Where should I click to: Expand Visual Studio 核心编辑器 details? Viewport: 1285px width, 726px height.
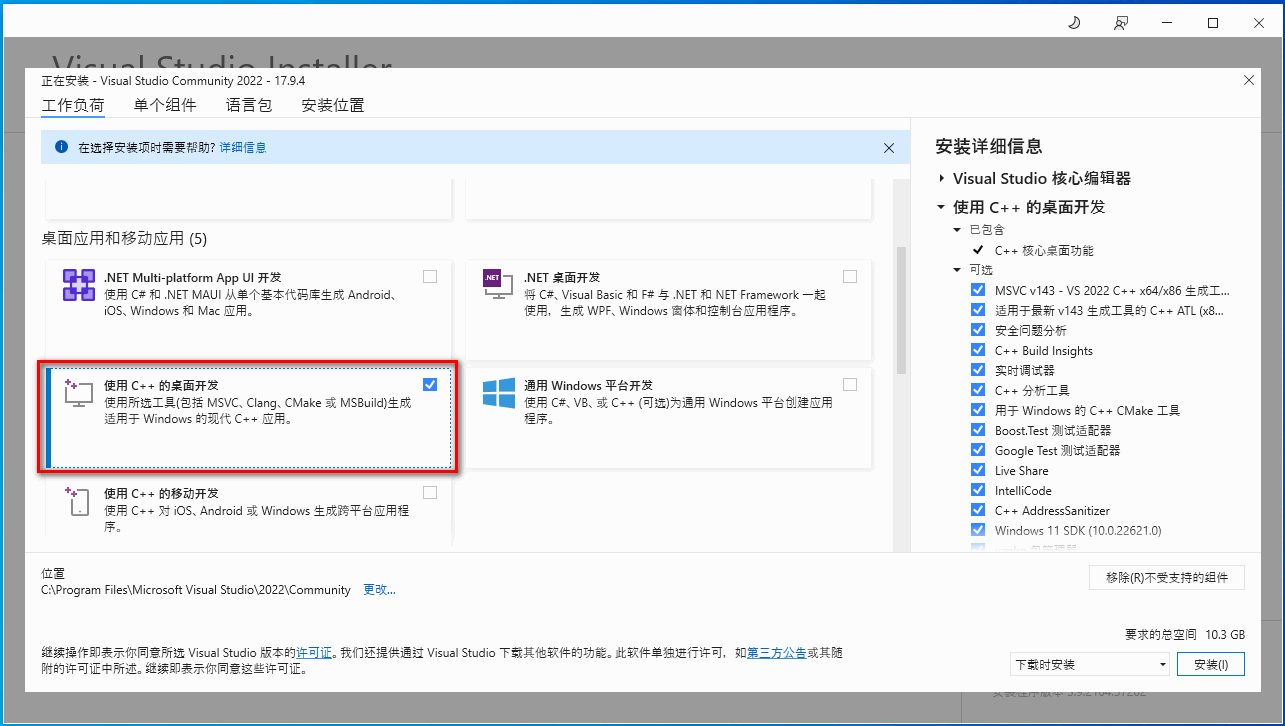pyautogui.click(x=940, y=178)
